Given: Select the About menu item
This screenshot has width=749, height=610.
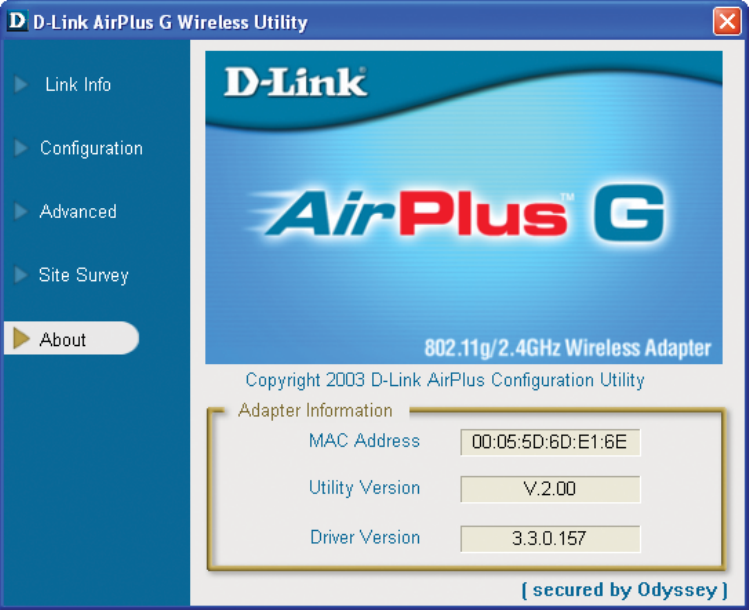Looking at the screenshot, I should click(x=71, y=338).
